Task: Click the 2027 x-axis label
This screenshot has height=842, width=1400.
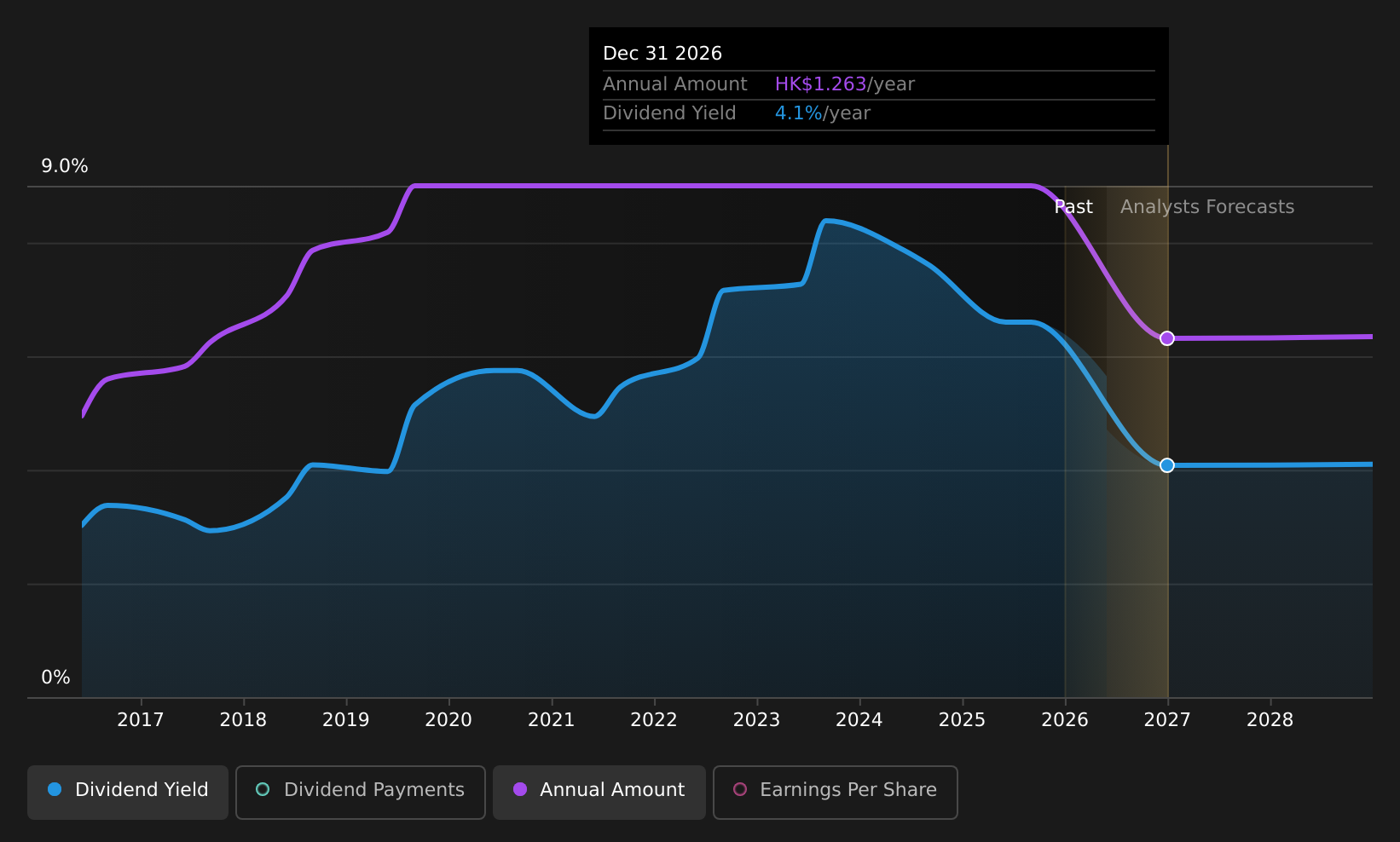Action: coord(1167,720)
